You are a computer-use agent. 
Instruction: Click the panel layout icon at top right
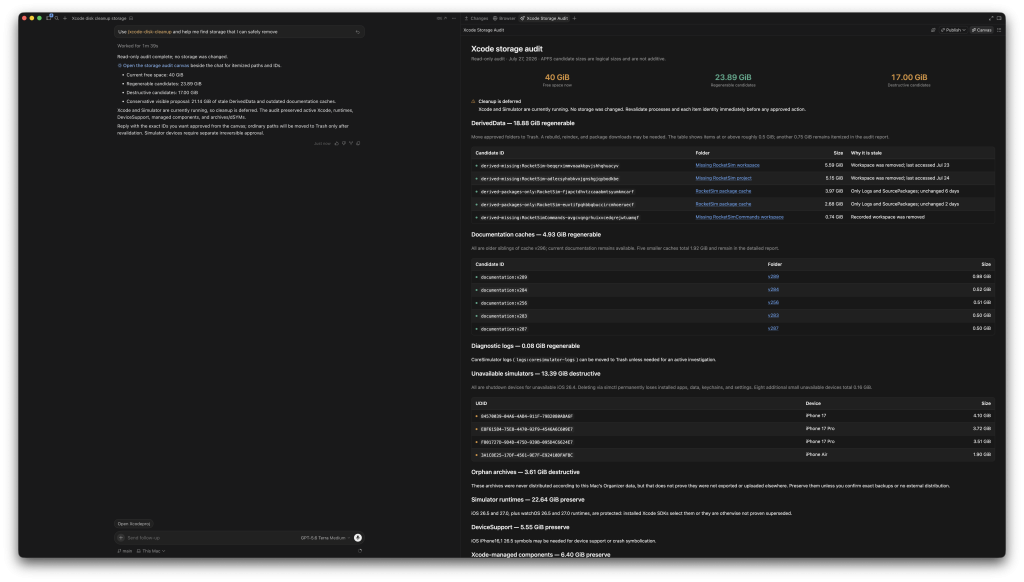(999, 18)
